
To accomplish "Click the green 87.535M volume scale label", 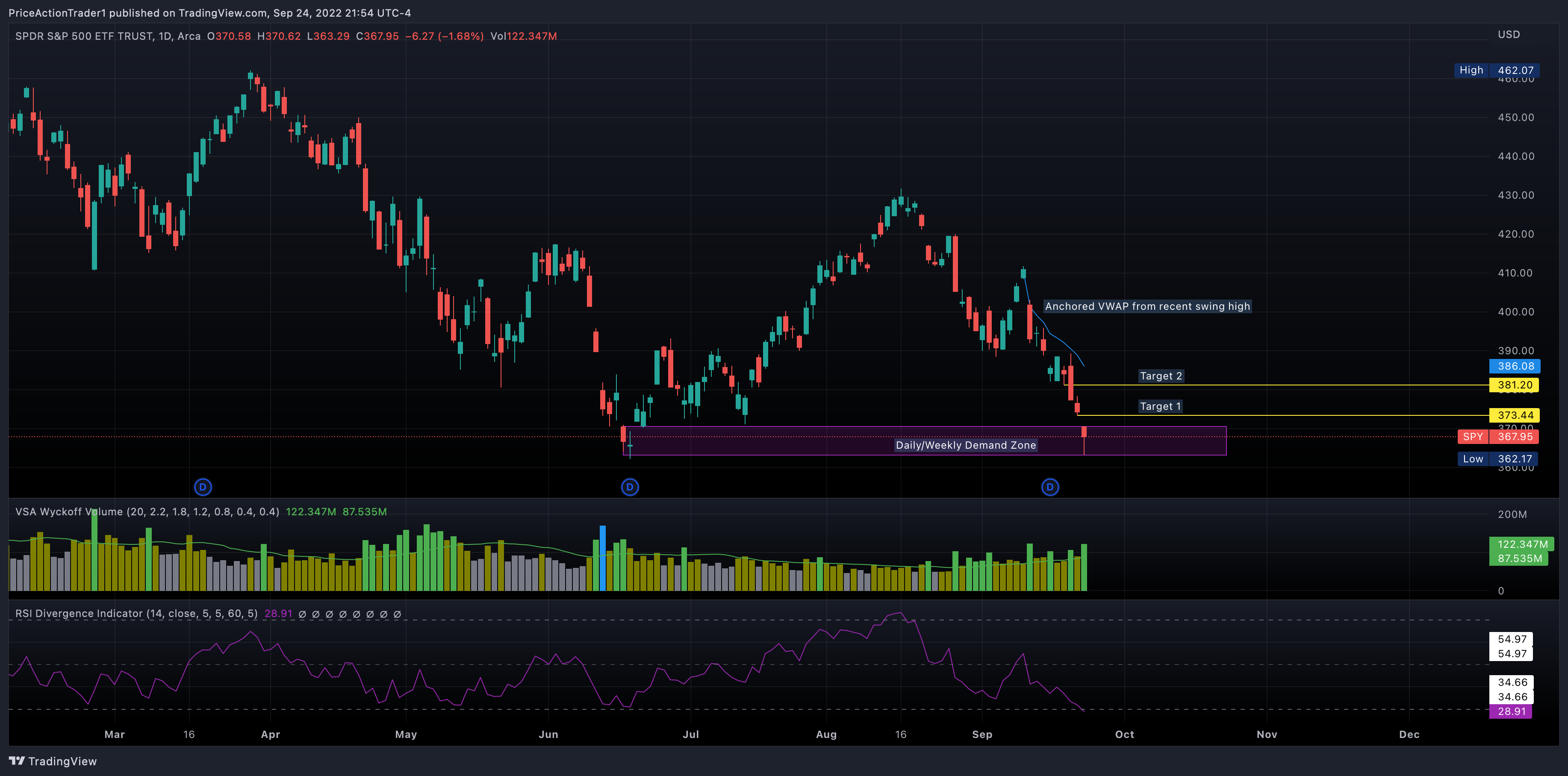I will click(1519, 558).
